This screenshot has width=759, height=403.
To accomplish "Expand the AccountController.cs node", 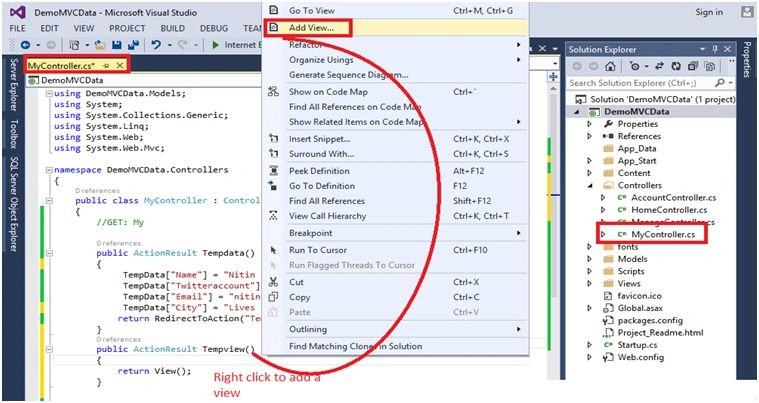I will pos(603,197).
